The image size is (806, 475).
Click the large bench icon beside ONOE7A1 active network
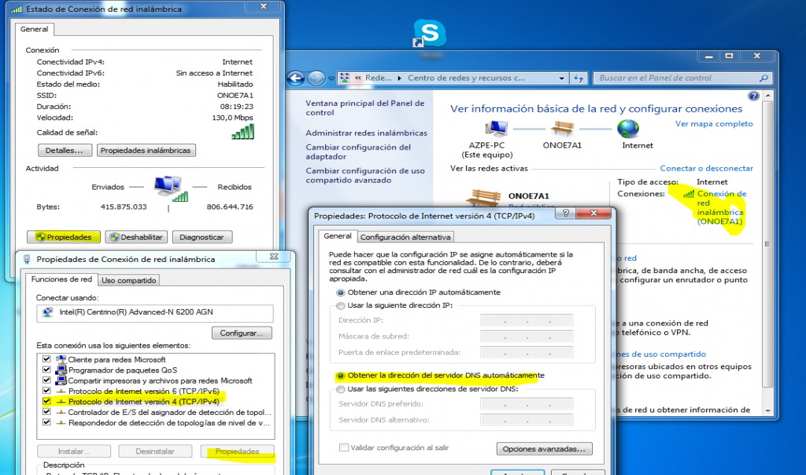pyautogui.click(x=483, y=198)
